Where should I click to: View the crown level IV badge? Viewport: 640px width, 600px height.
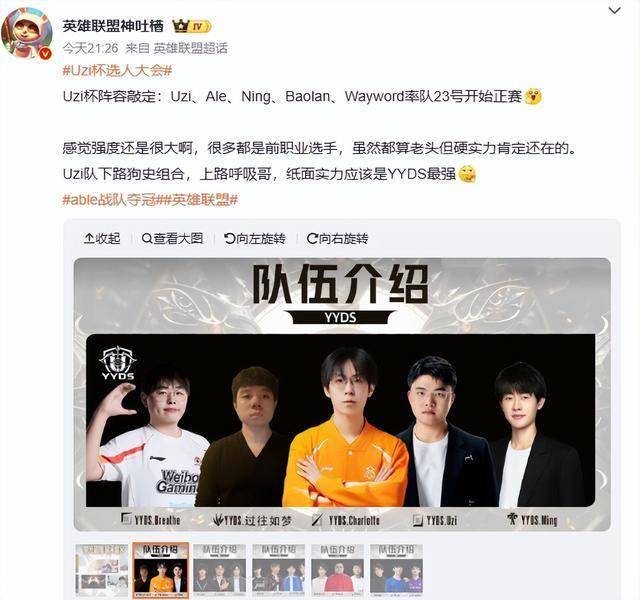coord(191,27)
